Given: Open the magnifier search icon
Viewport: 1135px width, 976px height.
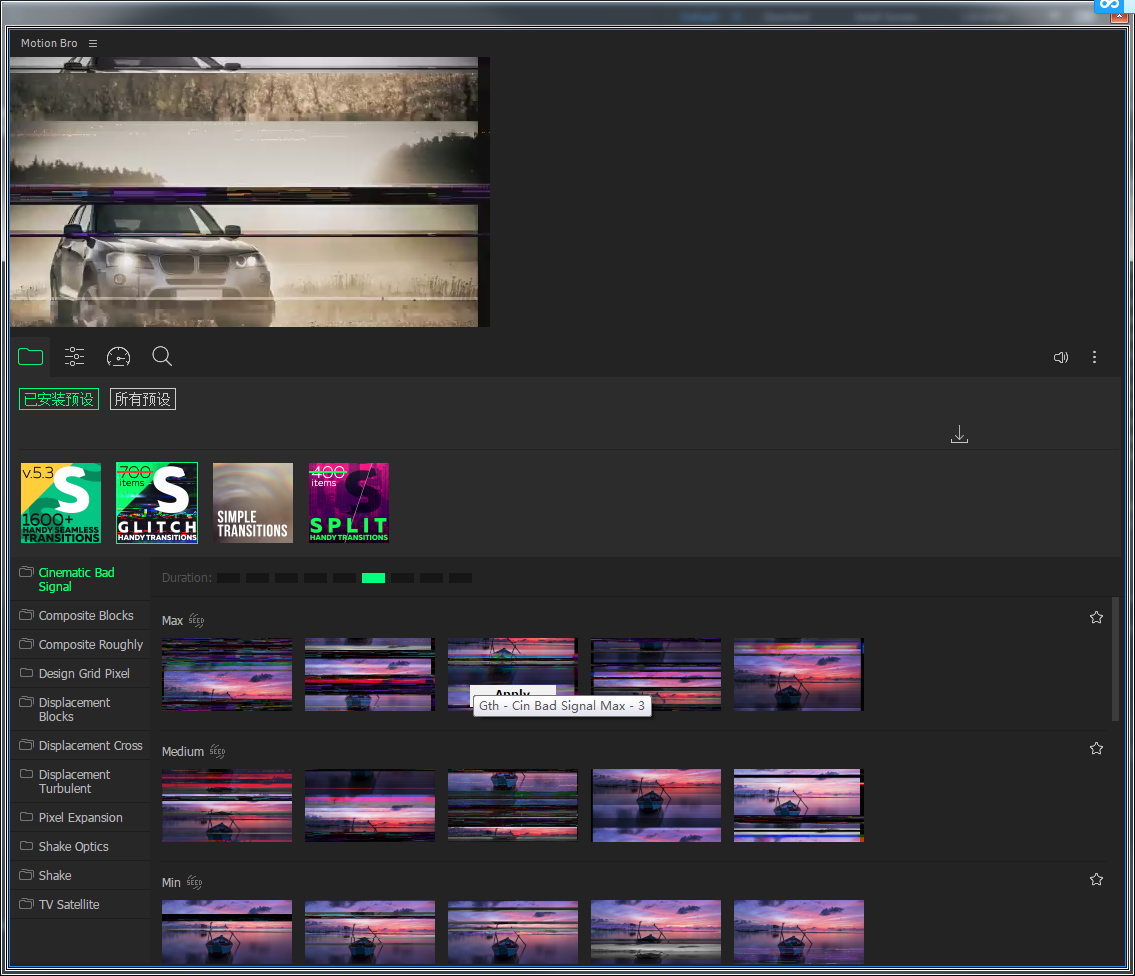Looking at the screenshot, I should 162,356.
